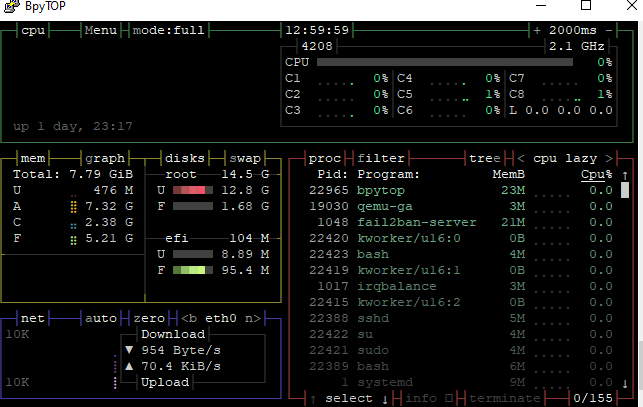Select bash process with PID 22423
The image size is (643, 407).
[461, 254]
